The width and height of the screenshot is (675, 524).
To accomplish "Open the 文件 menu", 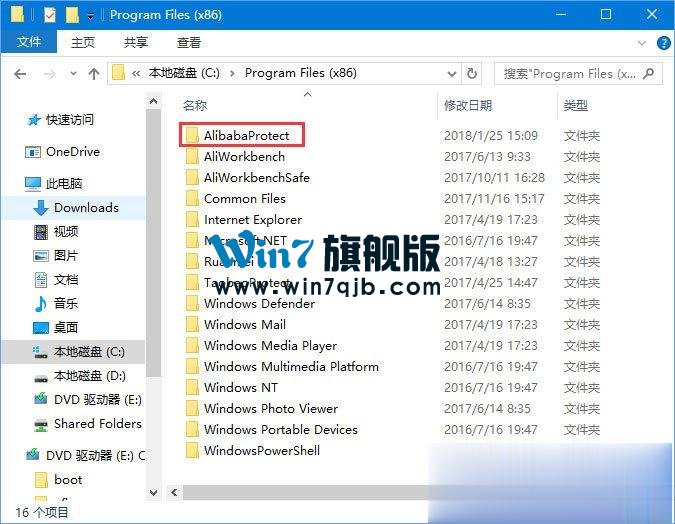I will click(29, 42).
